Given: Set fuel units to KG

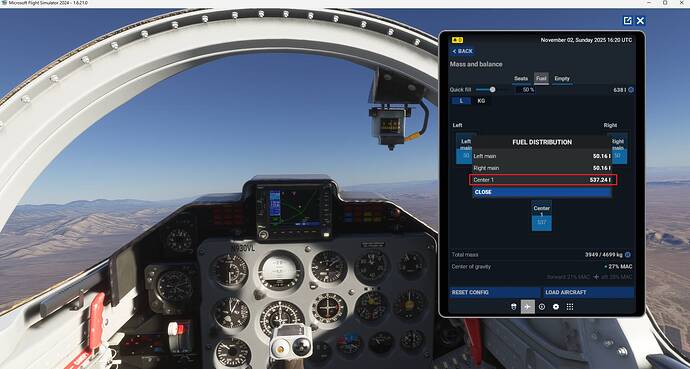Looking at the screenshot, I should click(481, 101).
